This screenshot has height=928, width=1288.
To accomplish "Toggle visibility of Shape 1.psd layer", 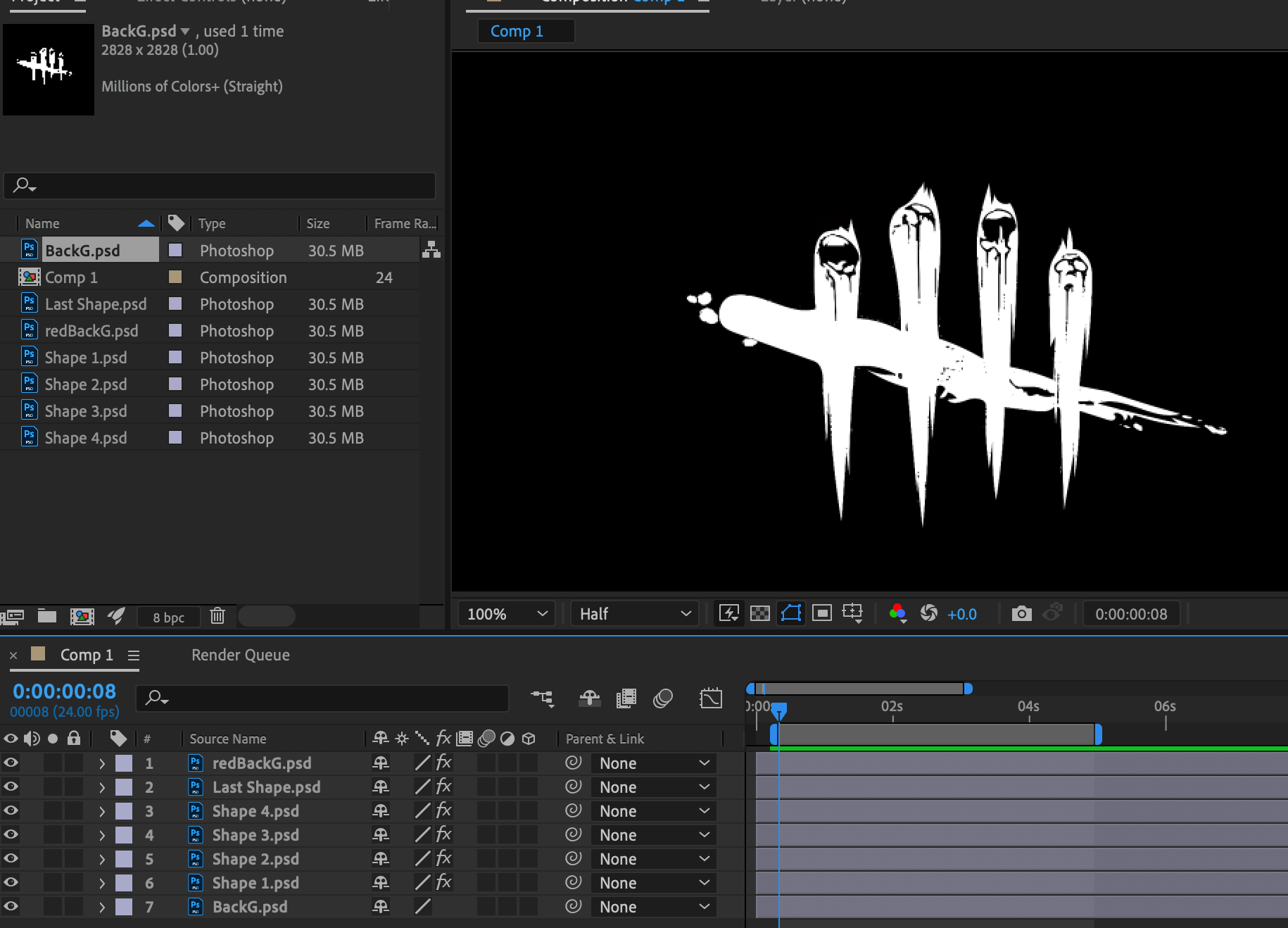I will 11,882.
